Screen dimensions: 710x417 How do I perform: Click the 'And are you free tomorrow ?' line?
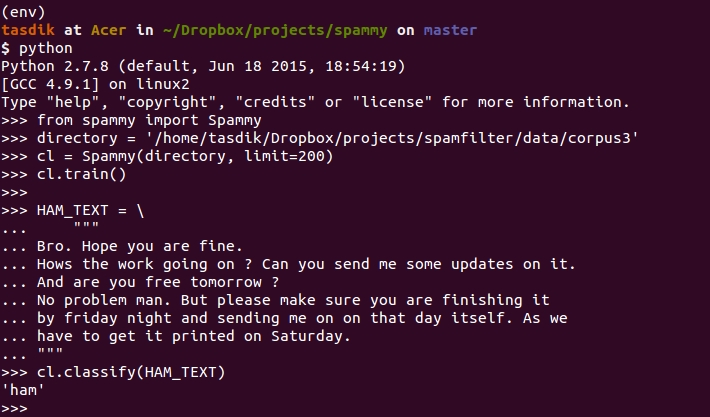pyautogui.click(x=157, y=282)
